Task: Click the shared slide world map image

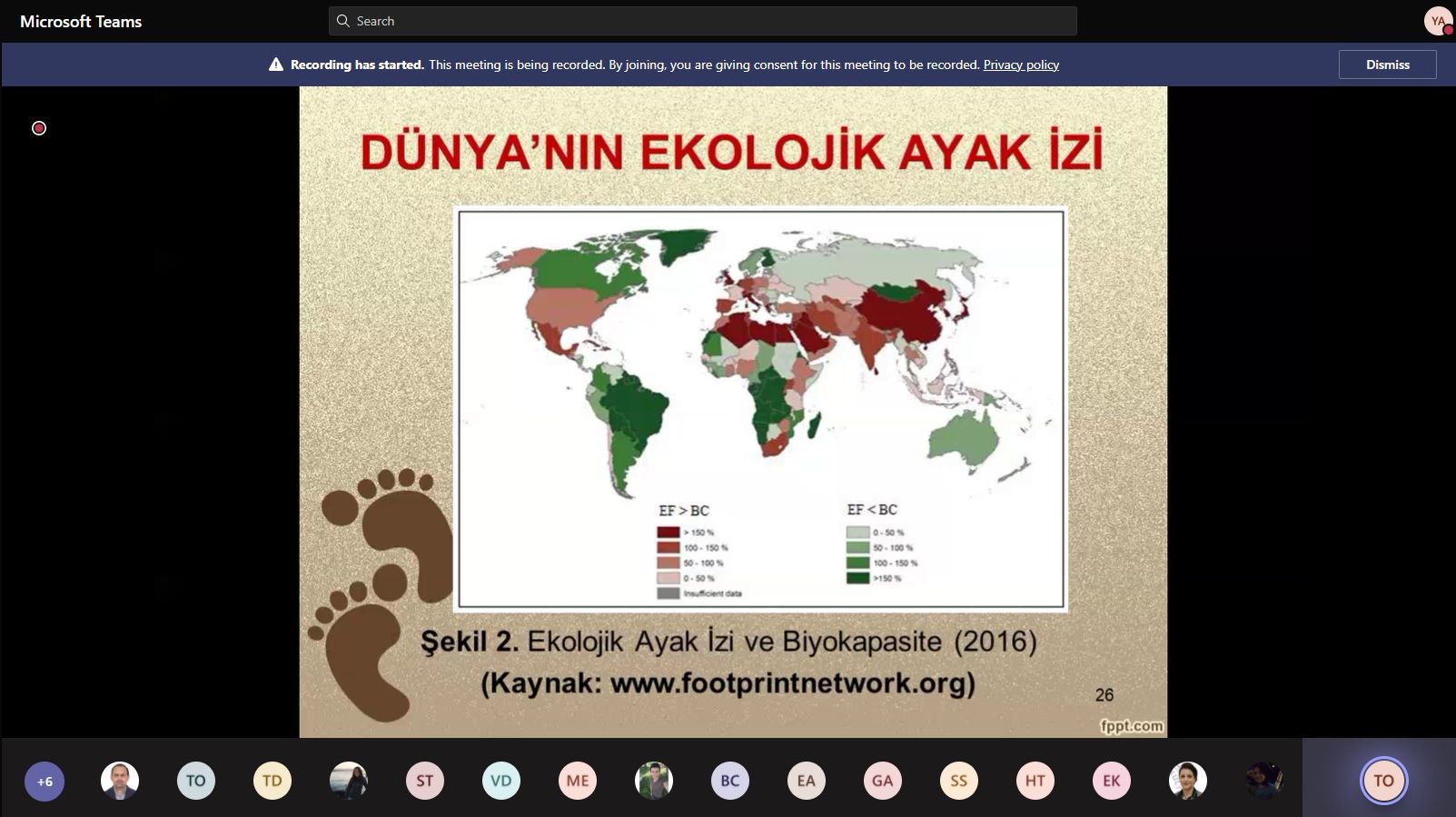Action: click(761, 409)
